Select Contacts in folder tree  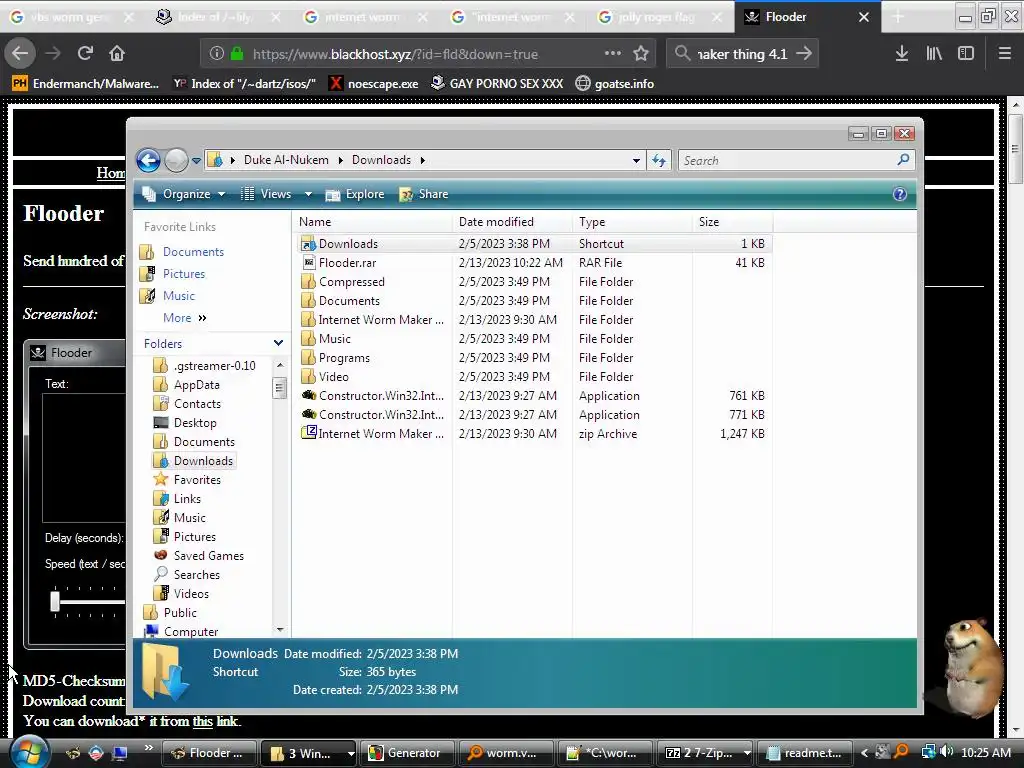coord(197,404)
